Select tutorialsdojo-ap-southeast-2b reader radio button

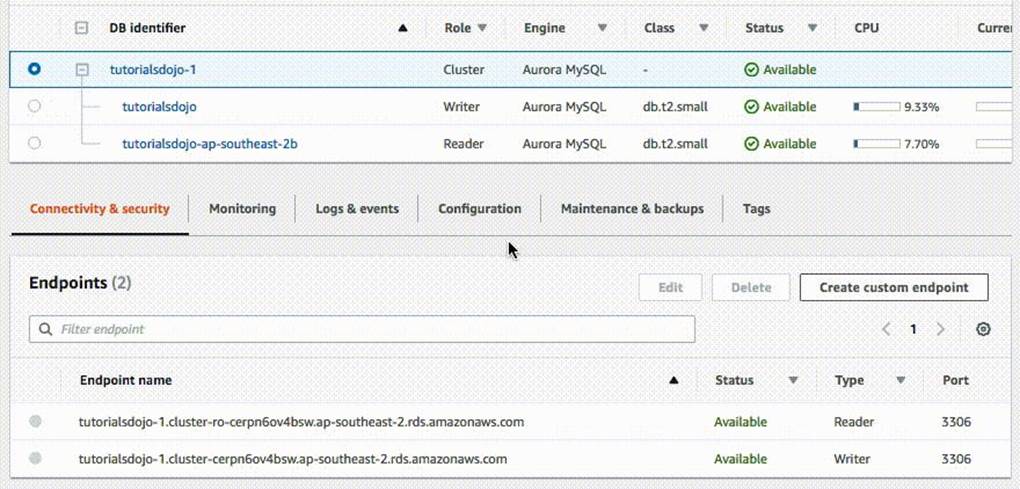tap(35, 143)
